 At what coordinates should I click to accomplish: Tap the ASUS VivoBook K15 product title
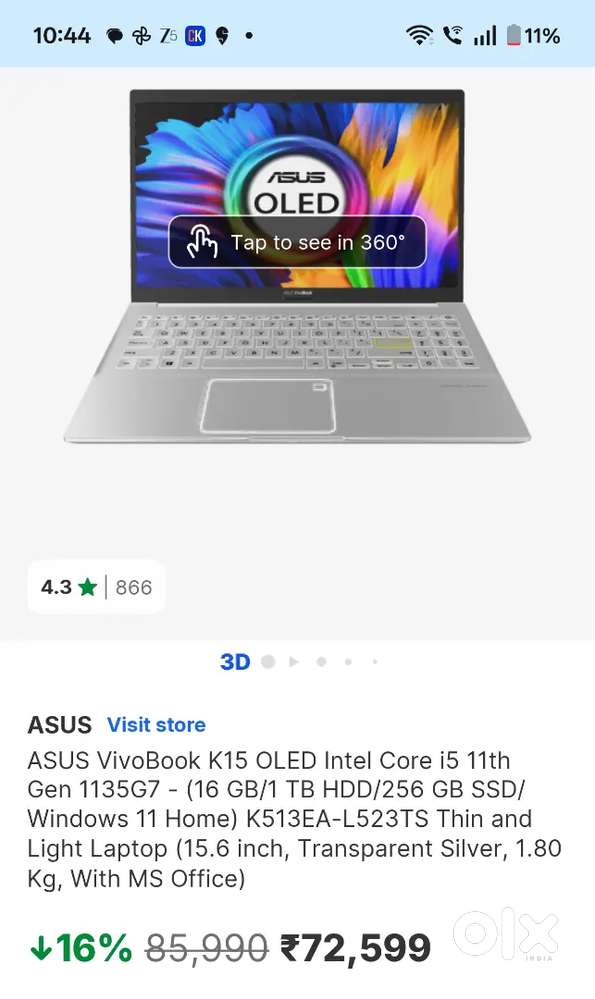point(294,819)
